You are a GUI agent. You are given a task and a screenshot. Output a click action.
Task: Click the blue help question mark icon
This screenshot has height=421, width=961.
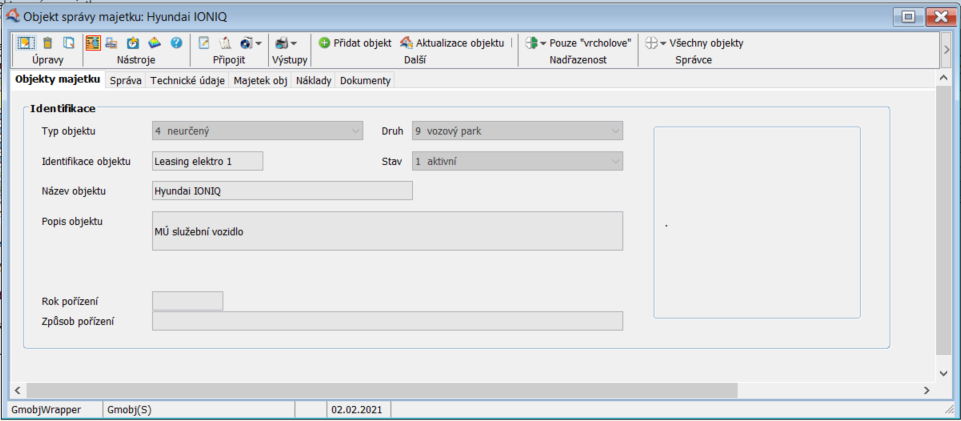tap(176, 43)
